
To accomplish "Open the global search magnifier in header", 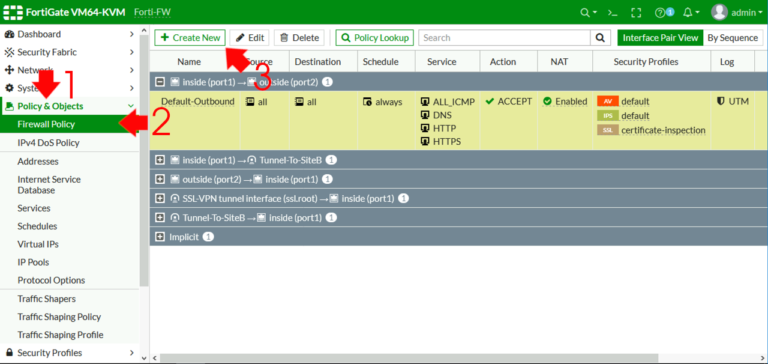I will pyautogui.click(x=585, y=13).
